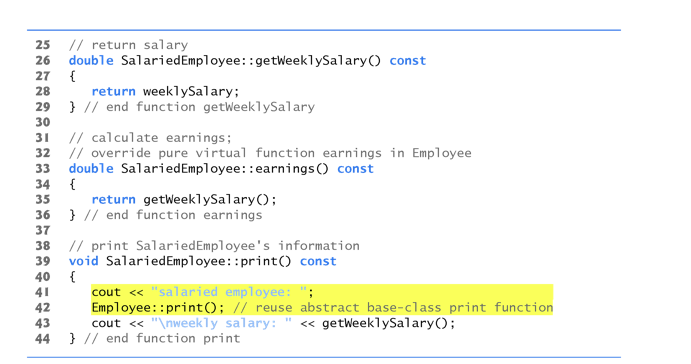This screenshot has height=364, width=691.
Task: Click the 'const' keyword on line 26
Action: 408,60
